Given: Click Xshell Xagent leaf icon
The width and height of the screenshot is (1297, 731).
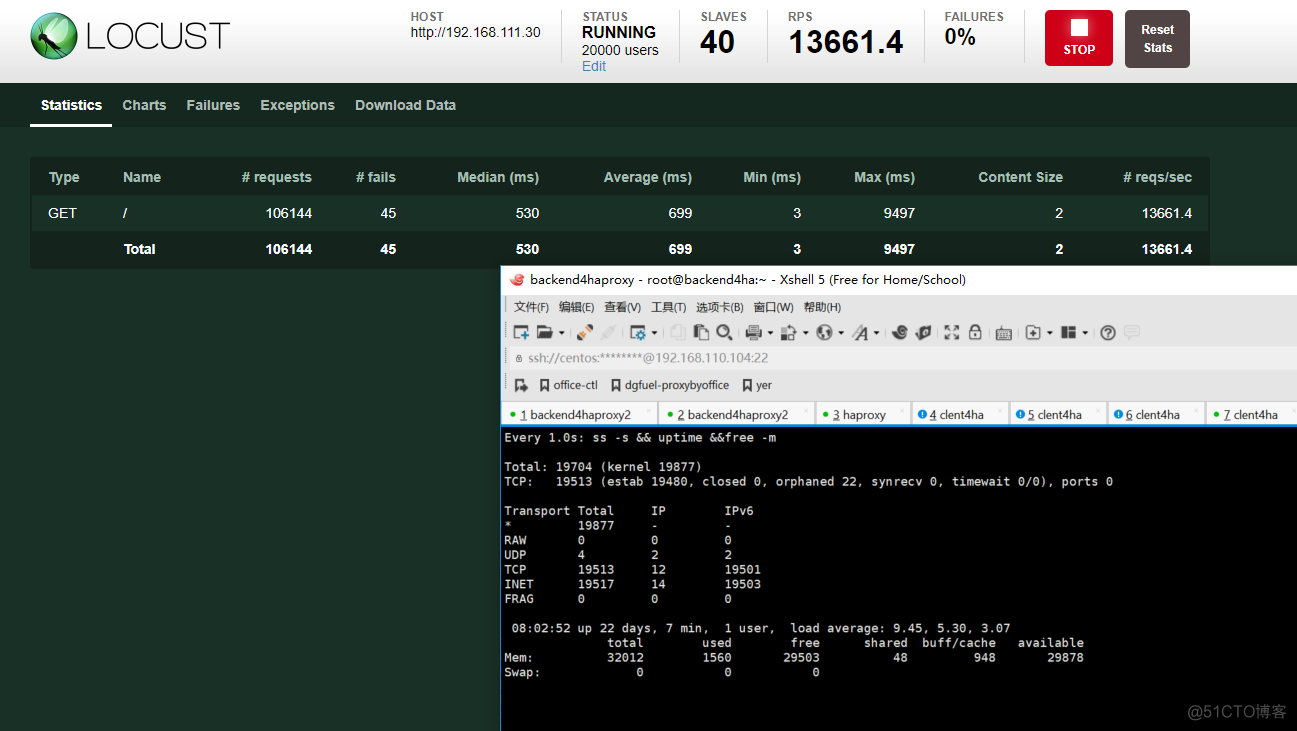Looking at the screenshot, I should point(923,333).
